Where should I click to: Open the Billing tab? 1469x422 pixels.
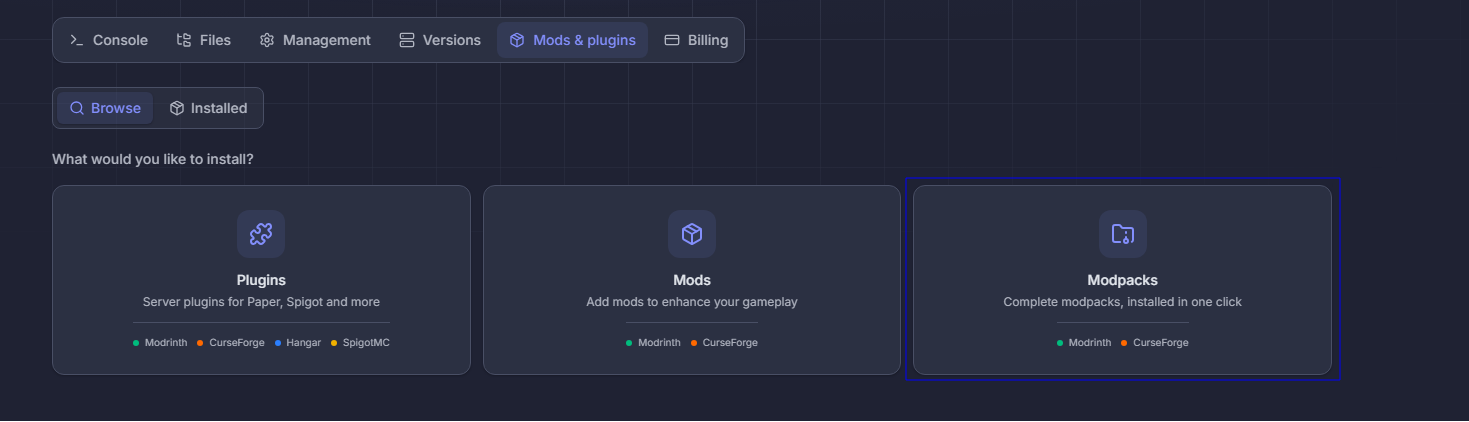(696, 40)
